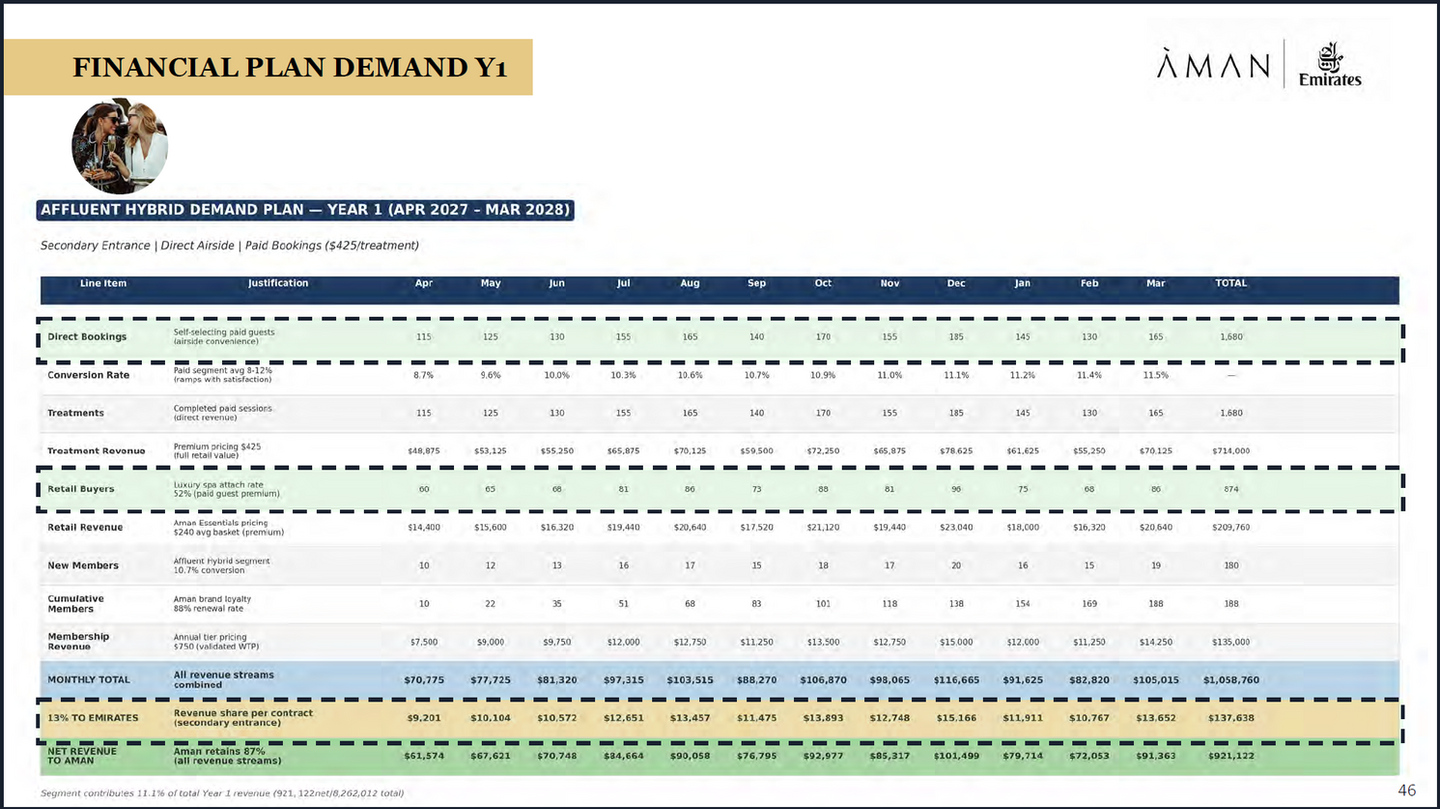The width and height of the screenshot is (1440, 809).
Task: Click the Retail Revenue total $209,760
Action: 1231,527
